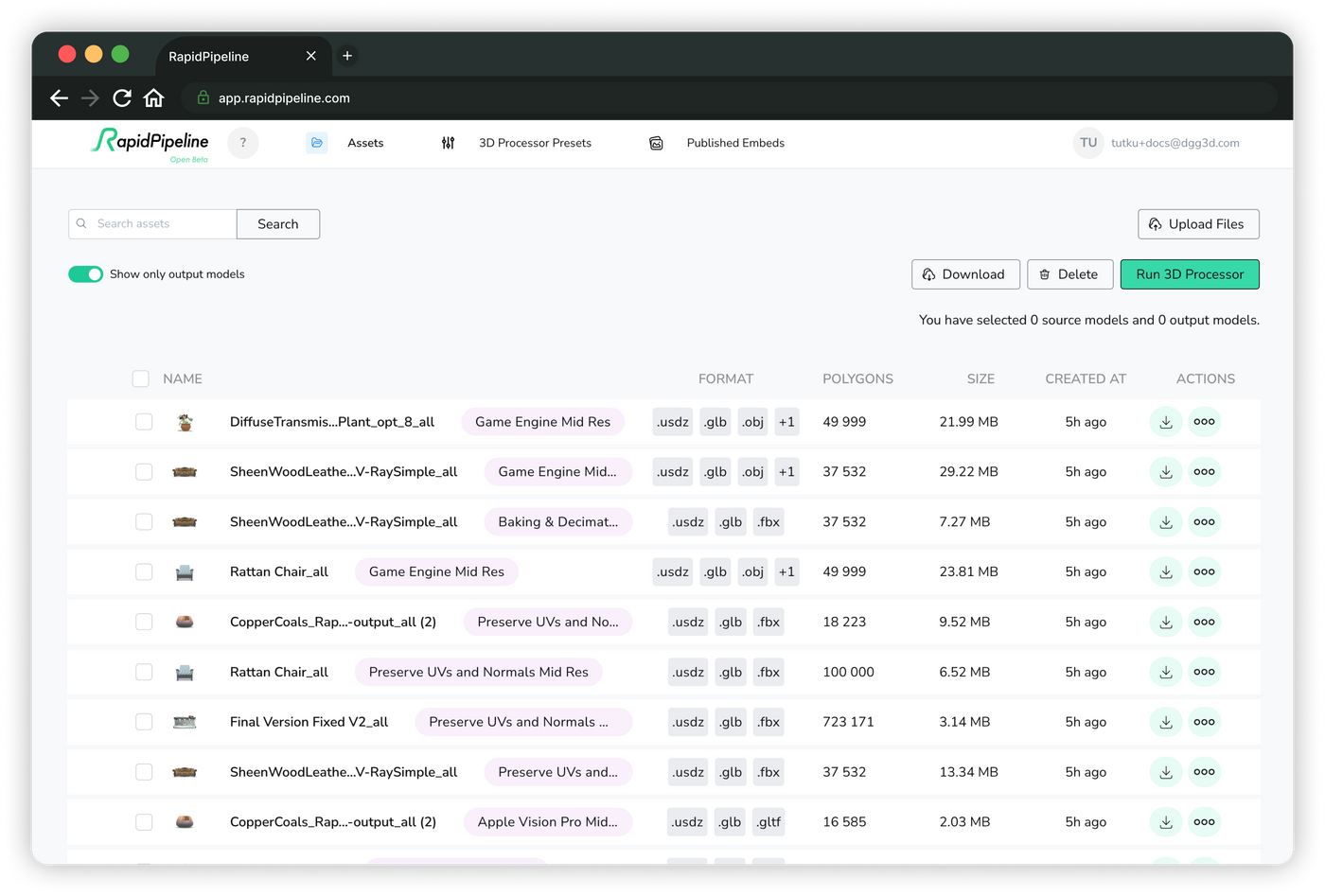
Task: Click inside the Search assets input field
Action: pos(156,223)
